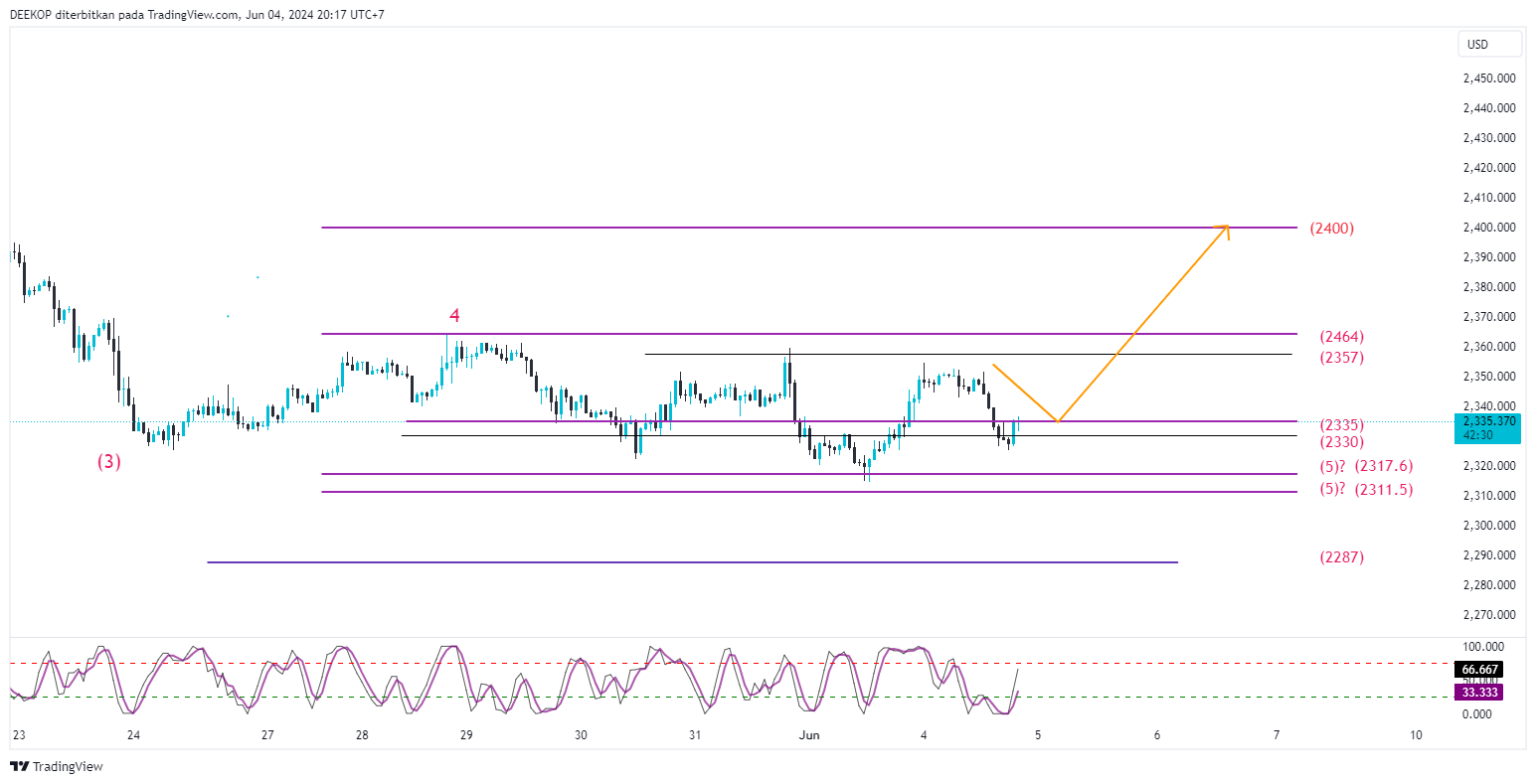Click the 2,280.000 price axis label

pyautogui.click(x=1489, y=584)
